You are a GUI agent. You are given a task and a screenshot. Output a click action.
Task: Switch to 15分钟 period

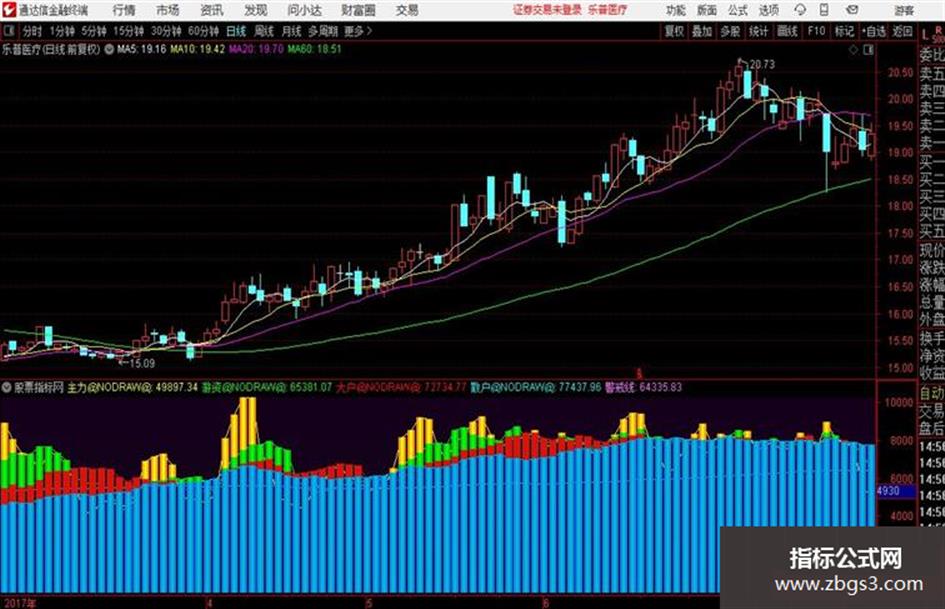(129, 31)
